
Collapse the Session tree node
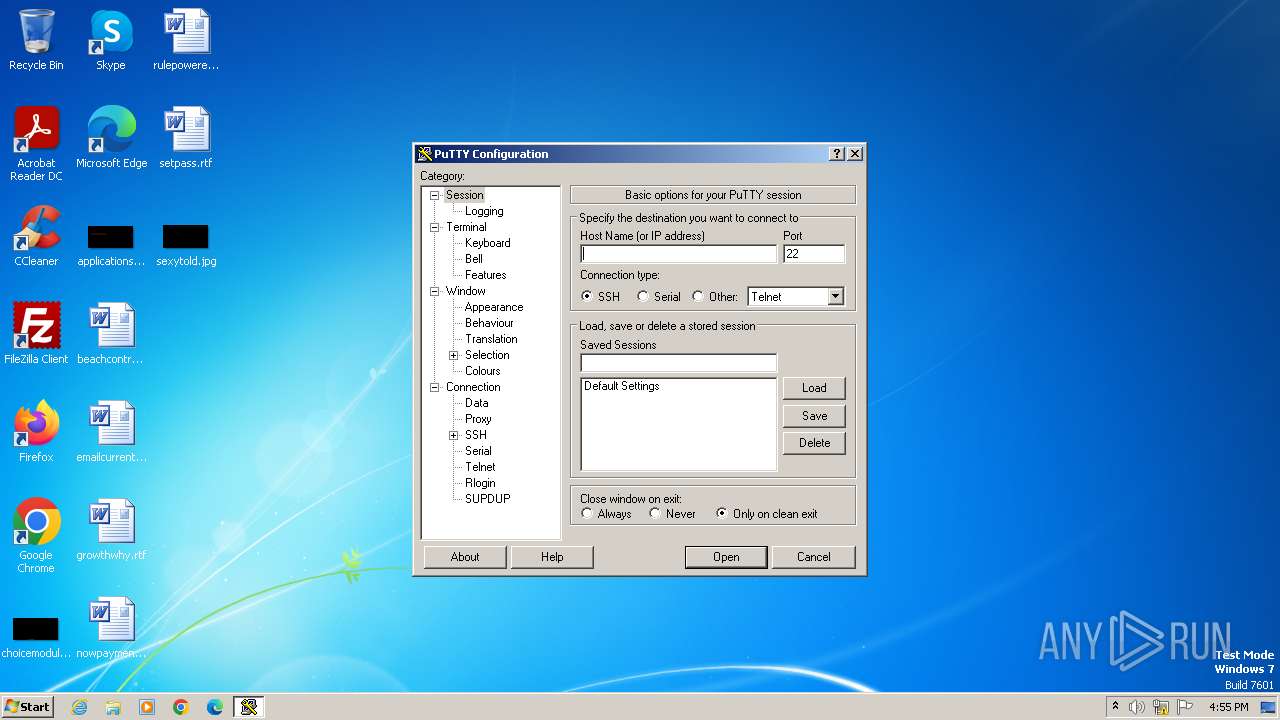click(x=435, y=195)
